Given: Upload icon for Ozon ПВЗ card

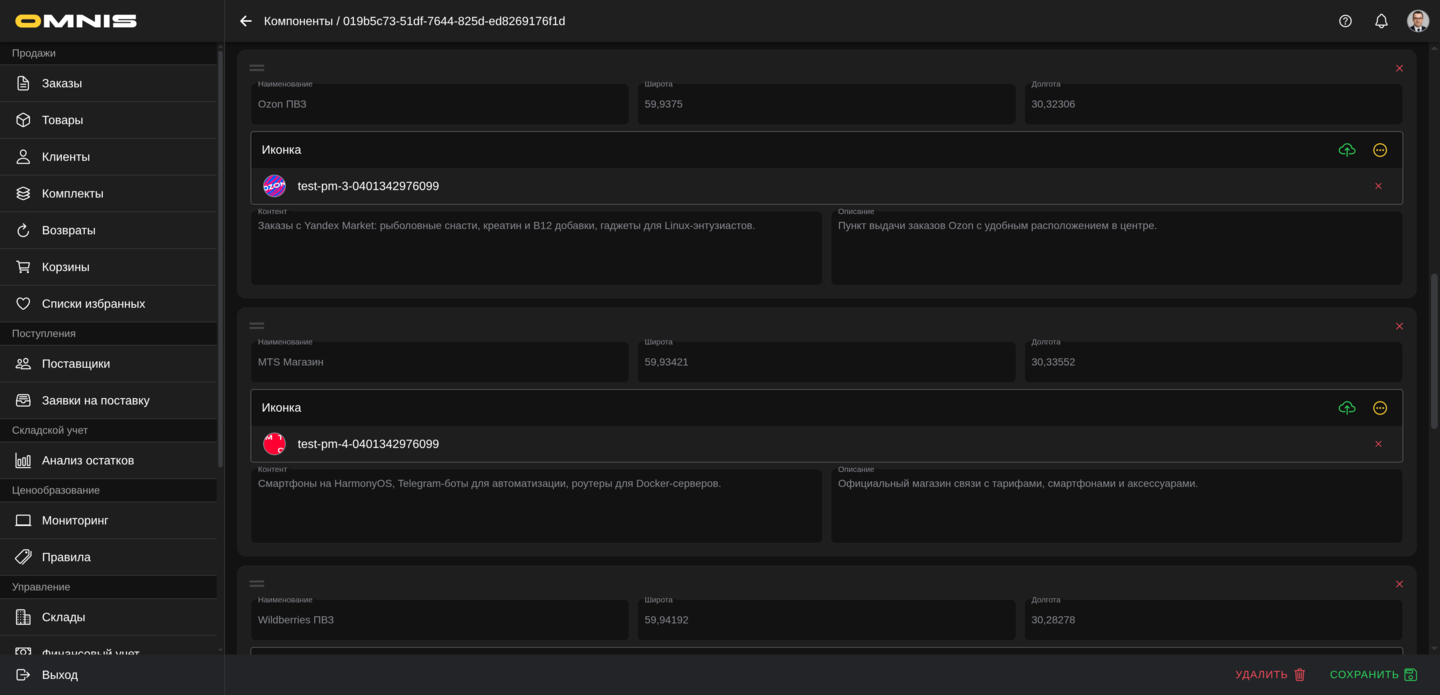Looking at the screenshot, I should click(x=1347, y=150).
